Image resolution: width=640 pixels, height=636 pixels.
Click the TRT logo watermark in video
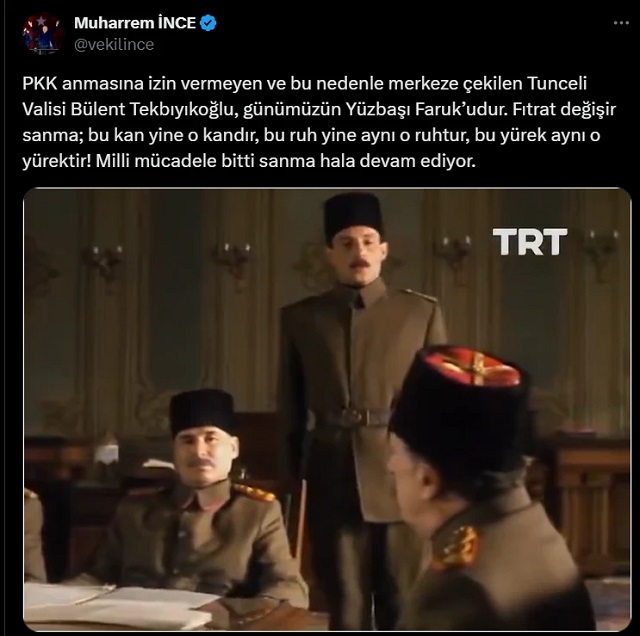point(530,242)
